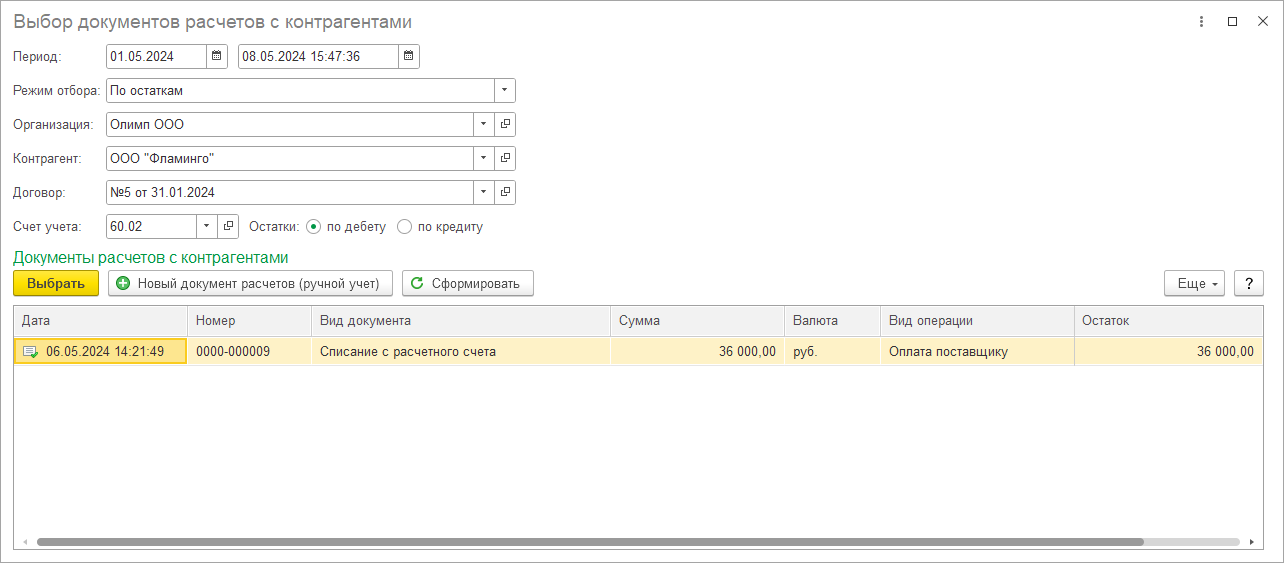The height and width of the screenshot is (563, 1284).
Task: Select the cell 'Списание с расчетного счета'
Action: pos(461,352)
